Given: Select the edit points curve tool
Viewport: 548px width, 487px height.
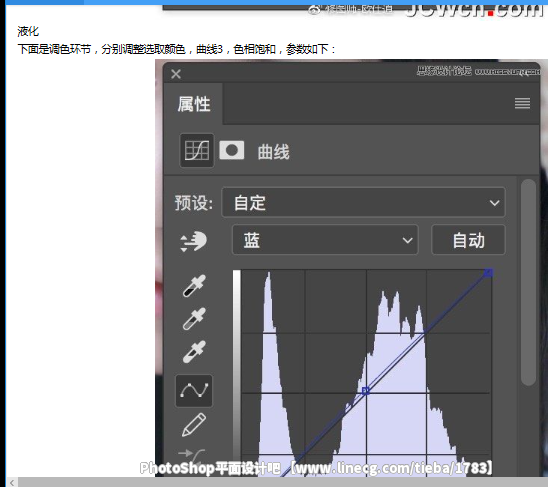Looking at the screenshot, I should [x=194, y=391].
